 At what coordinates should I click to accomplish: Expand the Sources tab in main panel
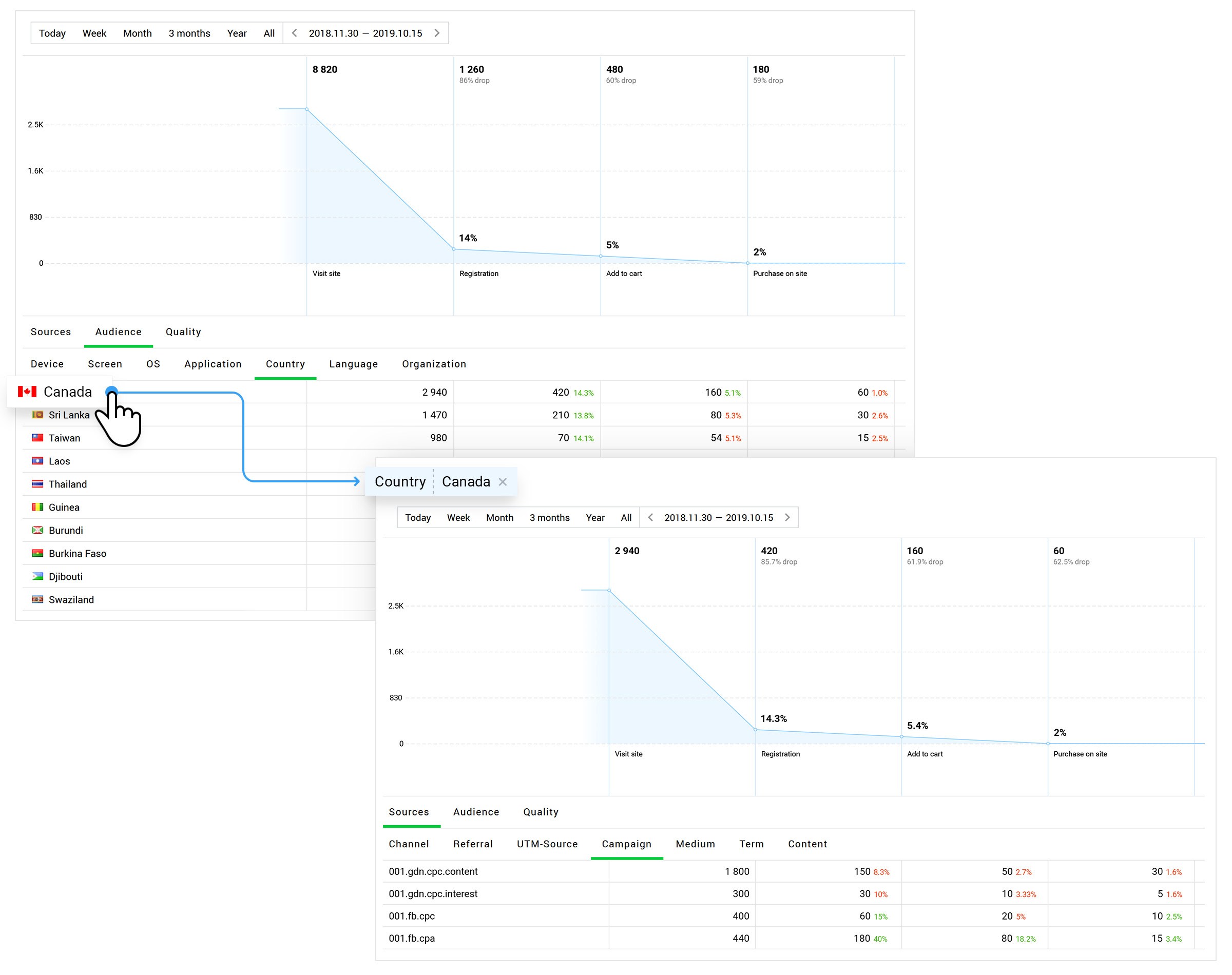[52, 331]
